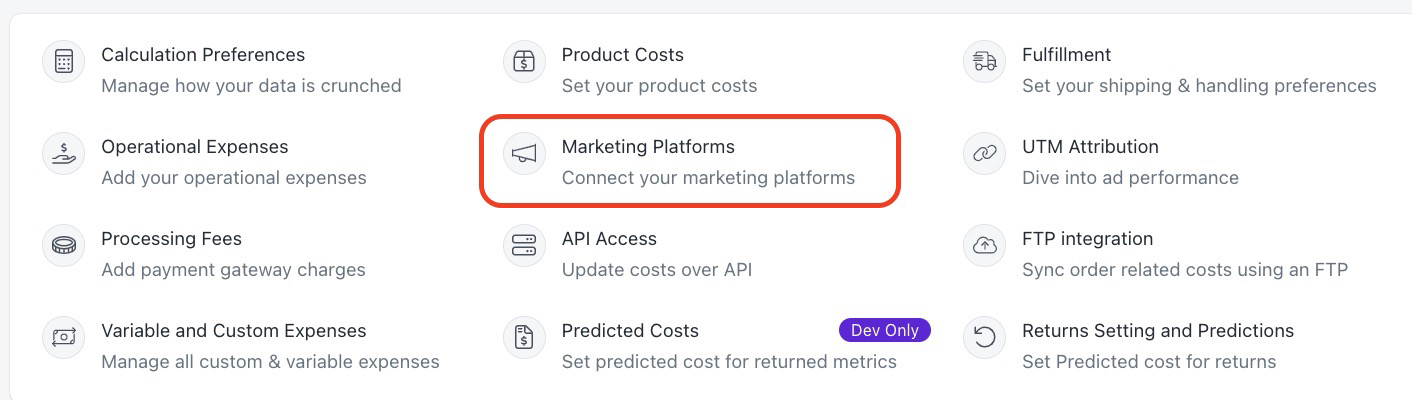Click the UTM Attribution chain link icon
The width and height of the screenshot is (1412, 400).
985,154
